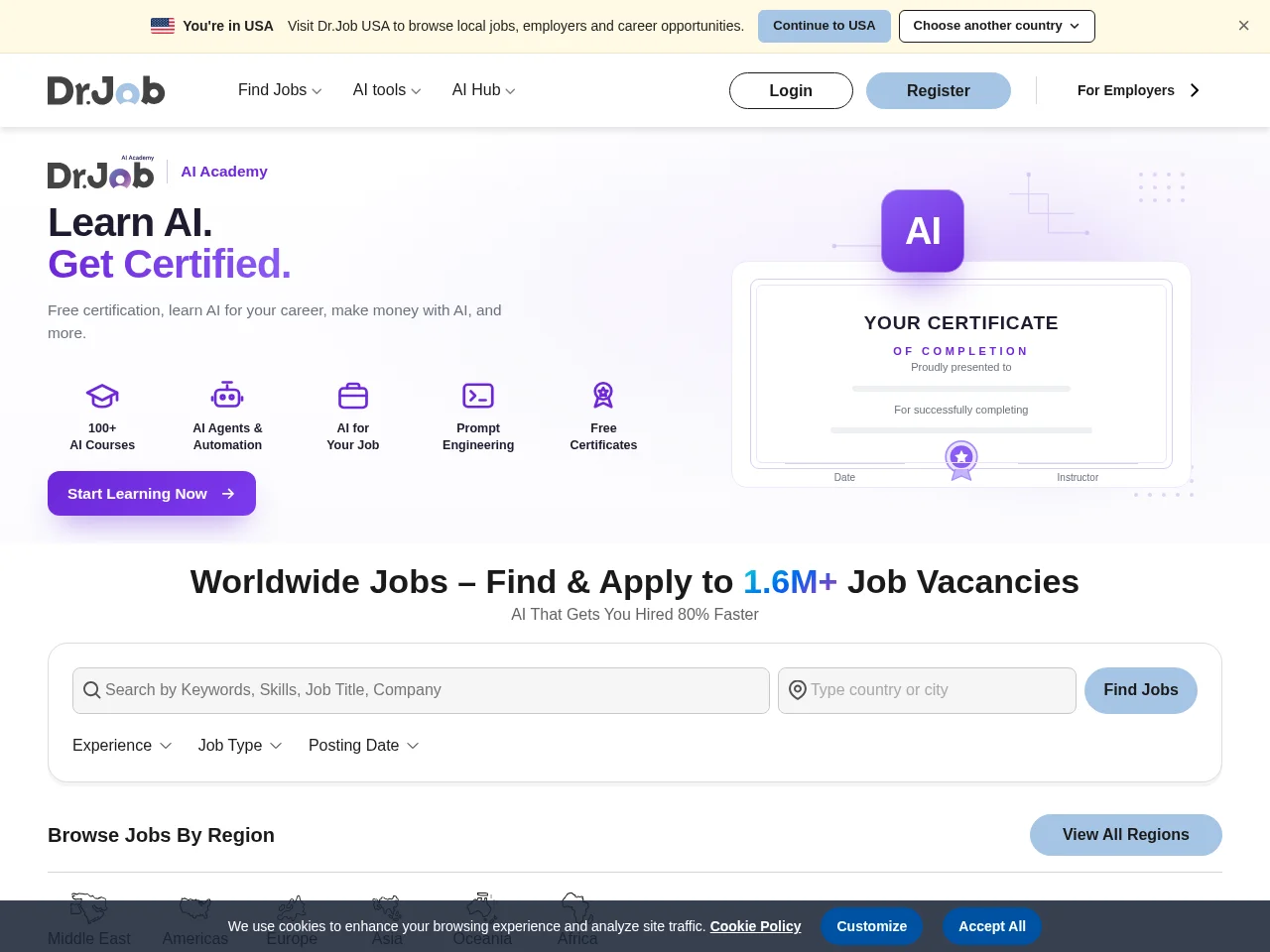Click the arrow on Start Learning Now

pyautogui.click(x=228, y=494)
